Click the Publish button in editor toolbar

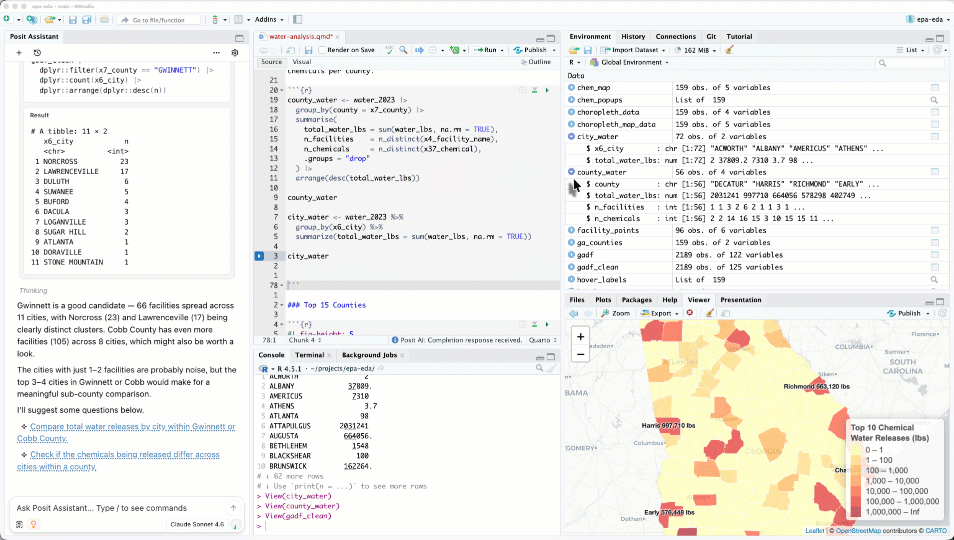tap(529, 50)
